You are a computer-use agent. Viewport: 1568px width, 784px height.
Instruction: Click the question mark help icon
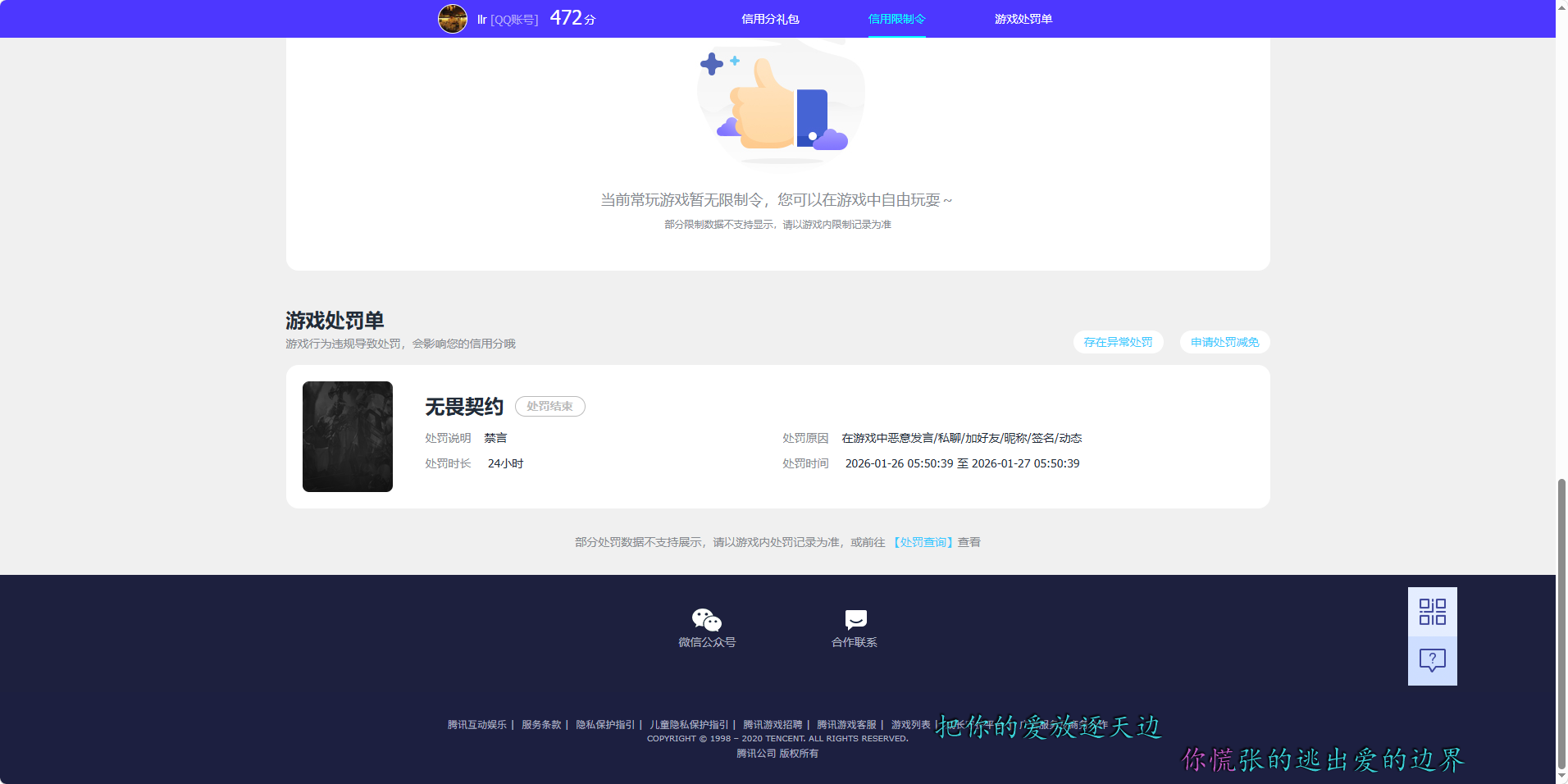(x=1431, y=659)
